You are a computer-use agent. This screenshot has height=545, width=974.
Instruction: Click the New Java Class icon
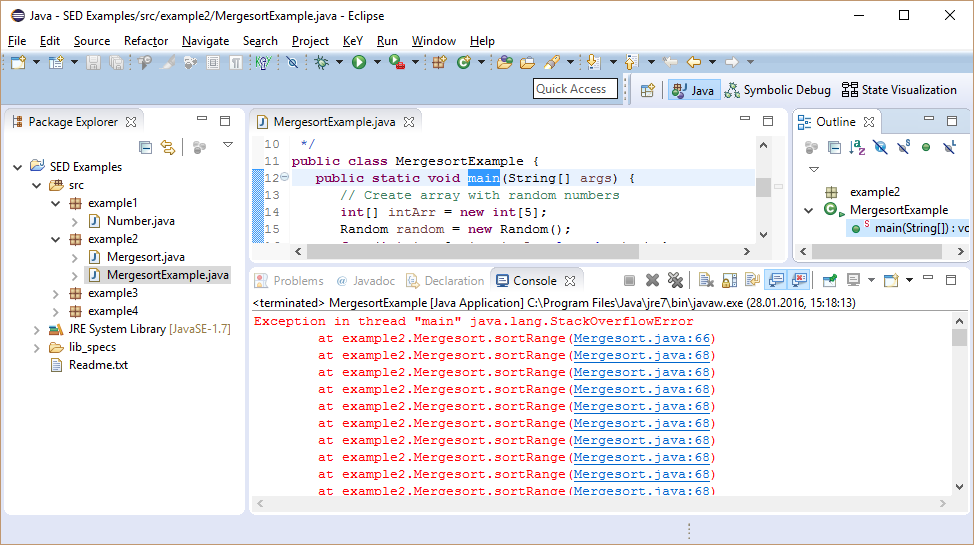(x=463, y=62)
